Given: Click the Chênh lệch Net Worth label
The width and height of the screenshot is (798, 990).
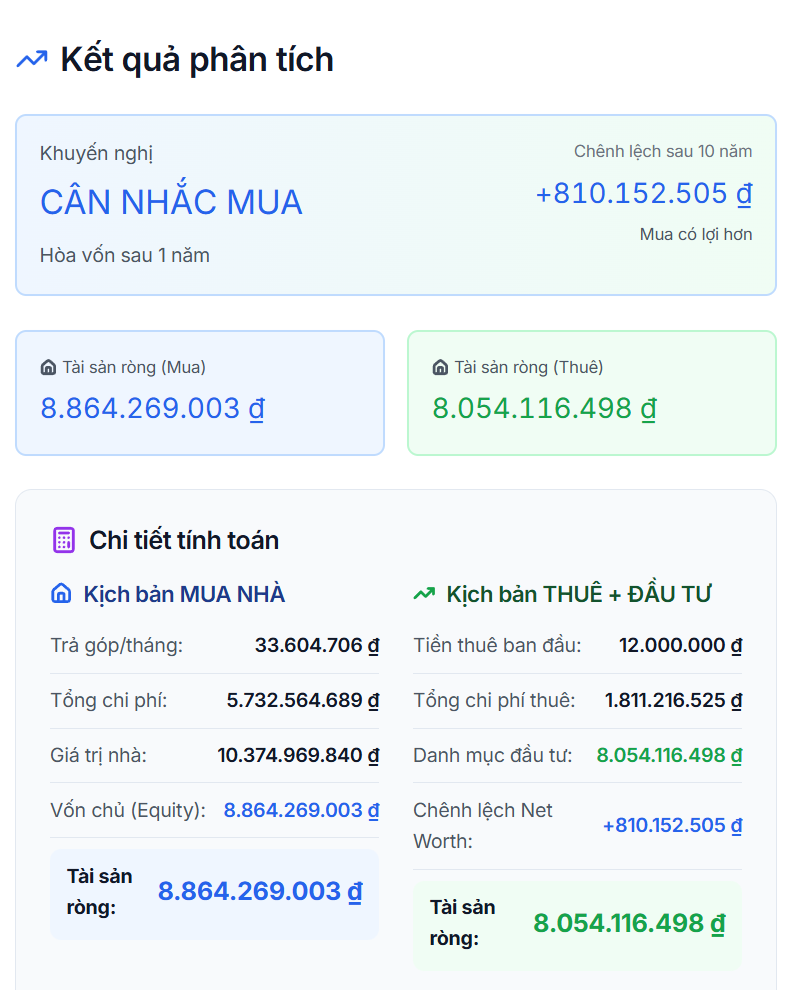Looking at the screenshot, I should coord(483,825).
